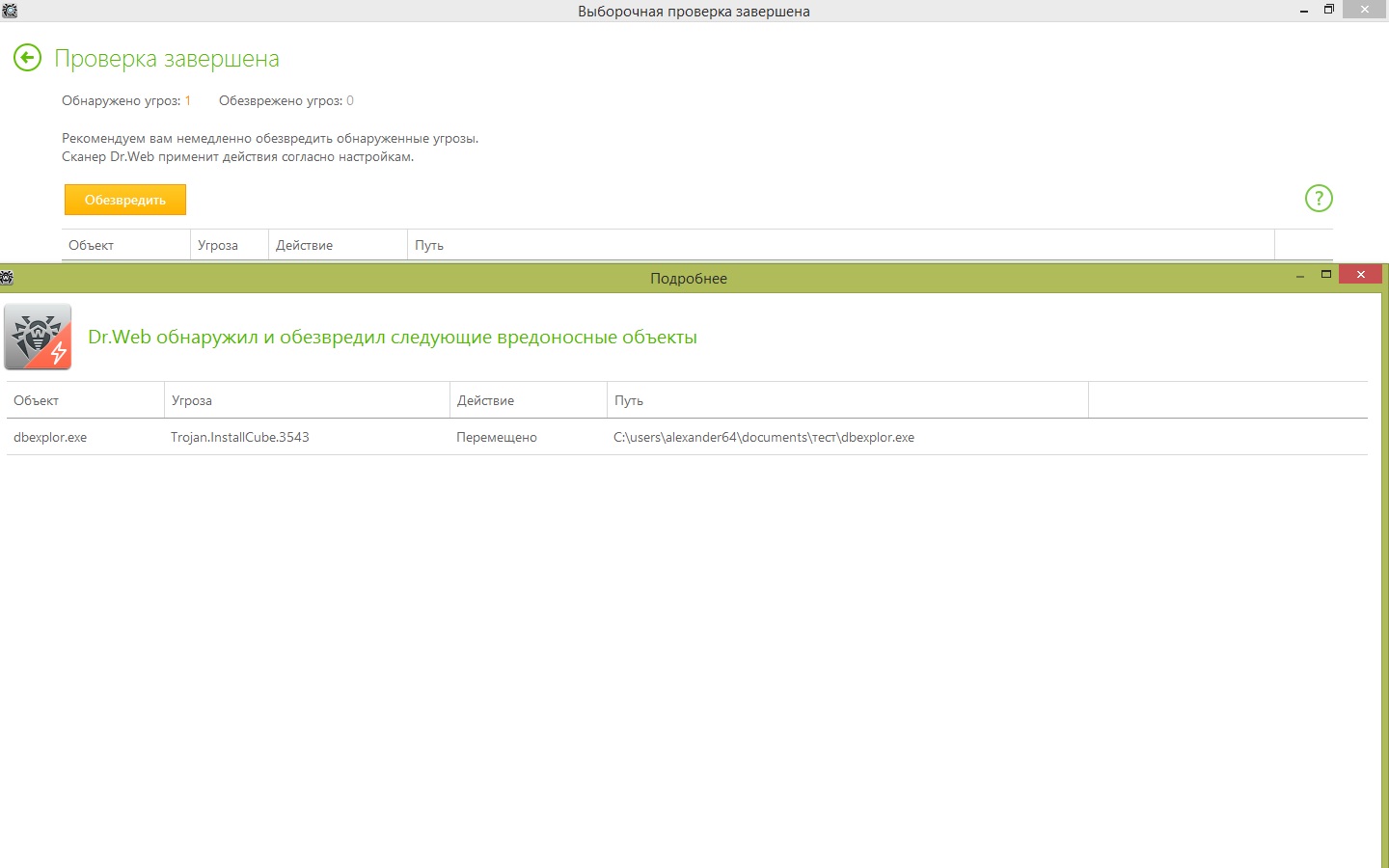Click Действие column header in scan results window

[x=339, y=245]
